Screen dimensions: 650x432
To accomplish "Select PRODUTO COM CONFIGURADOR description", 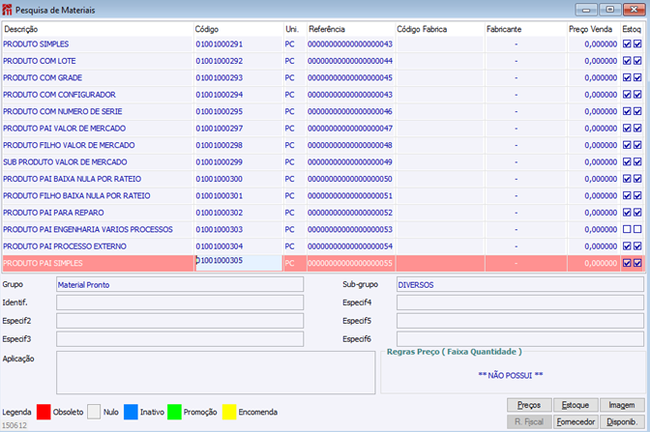I will 59,95.
